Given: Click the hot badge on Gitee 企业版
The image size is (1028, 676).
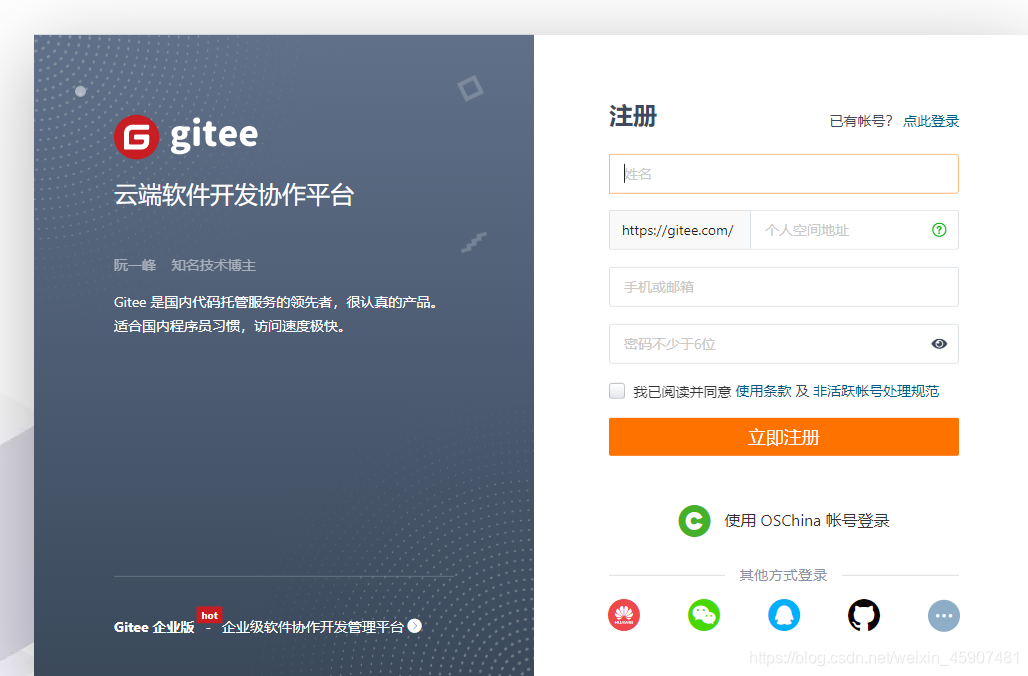Looking at the screenshot, I should pos(209,615).
